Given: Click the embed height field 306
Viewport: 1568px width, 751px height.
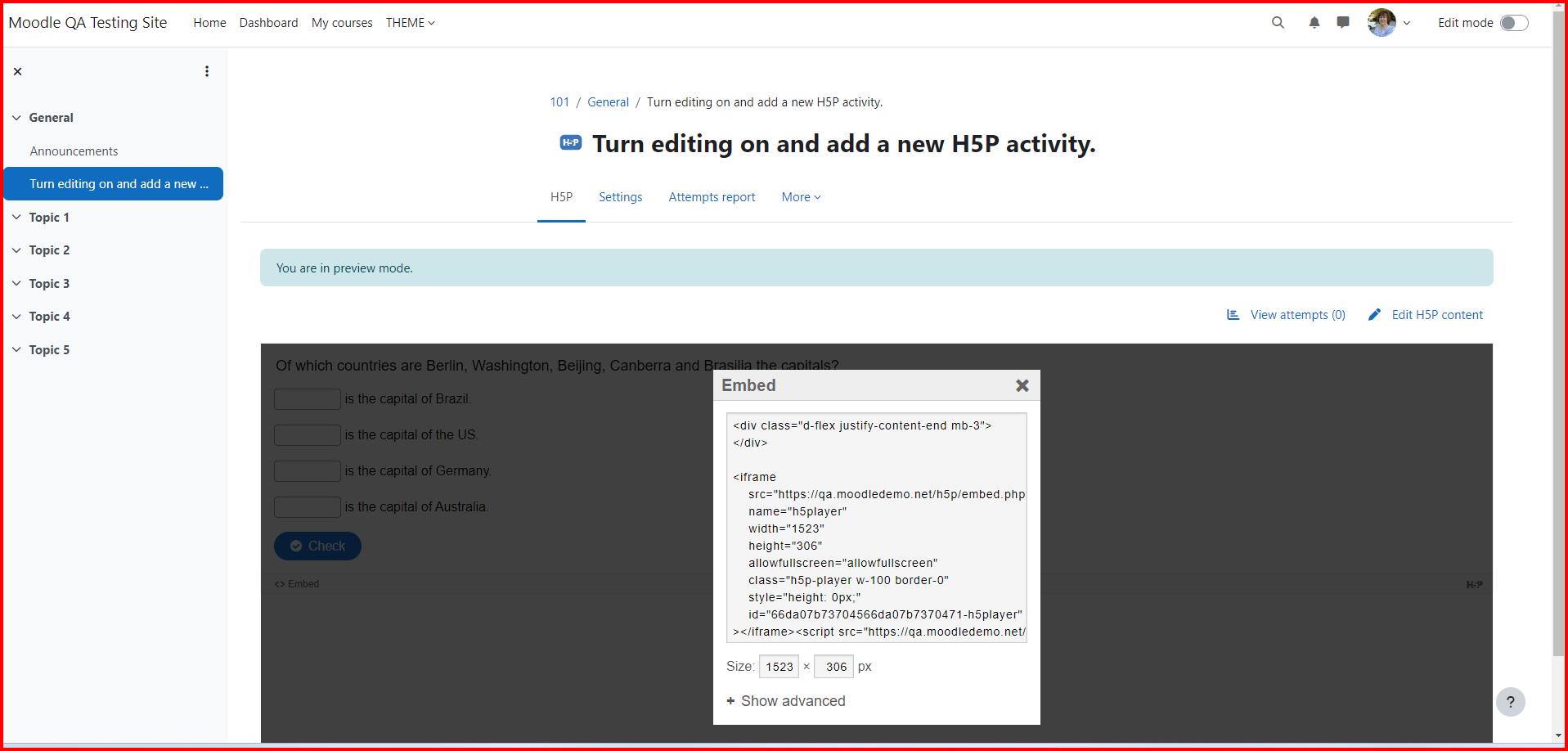Looking at the screenshot, I should 834,667.
